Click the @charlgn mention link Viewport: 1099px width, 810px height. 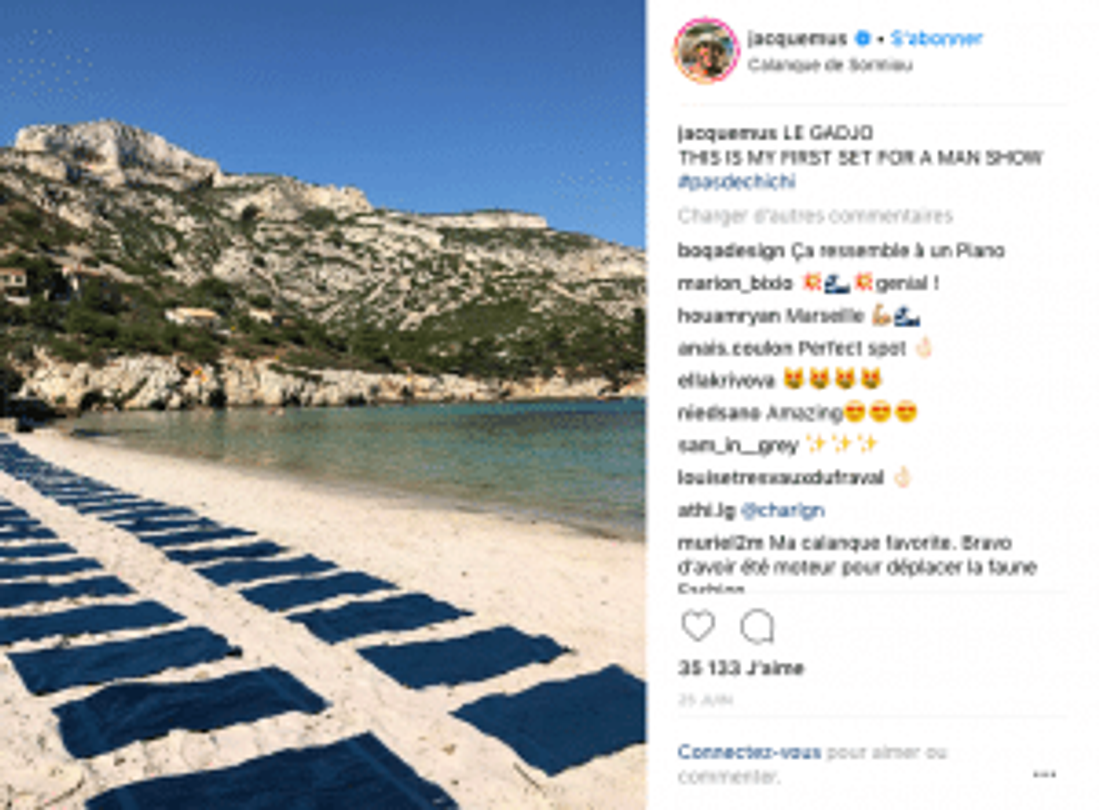pos(782,510)
